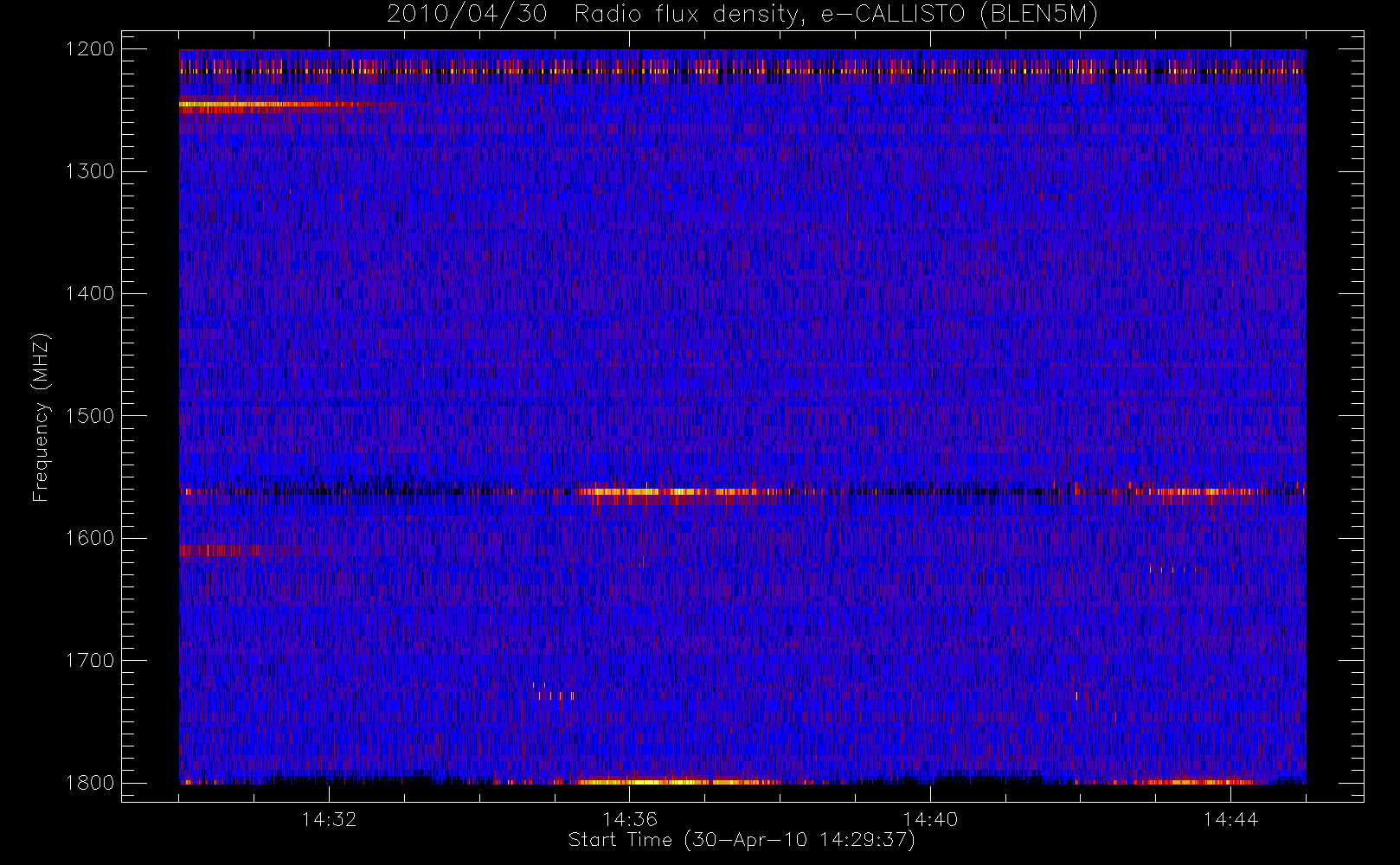This screenshot has height=865, width=1400.
Task: Click the 1300 frequency tick label
Action: pyautogui.click(x=90, y=171)
